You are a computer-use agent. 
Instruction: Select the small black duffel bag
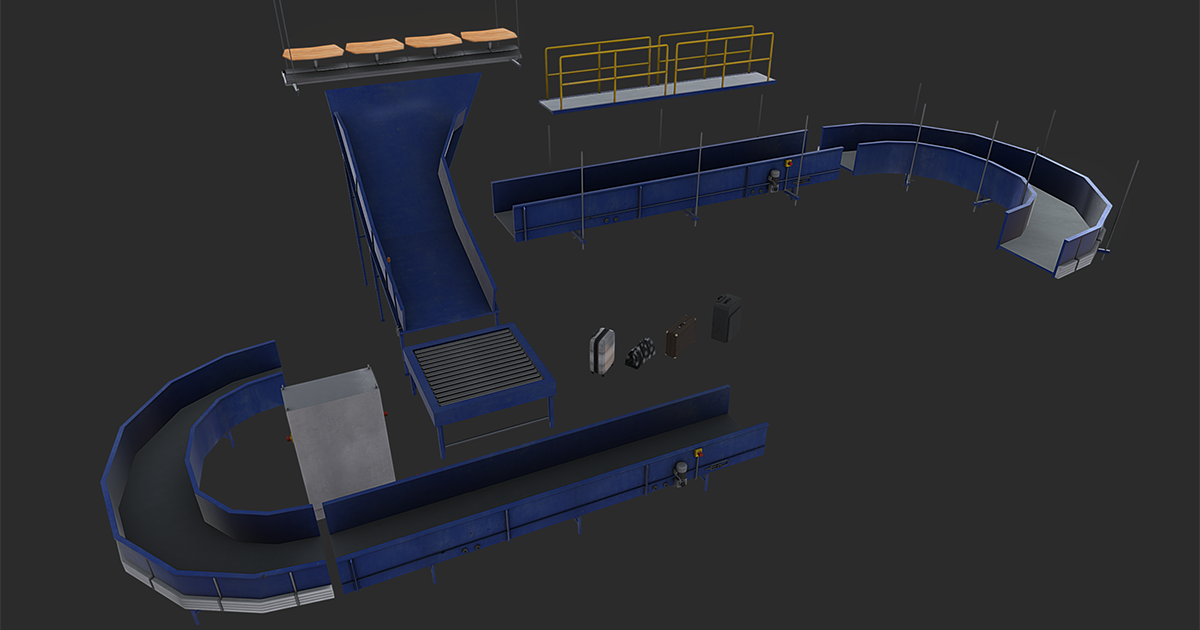click(642, 353)
